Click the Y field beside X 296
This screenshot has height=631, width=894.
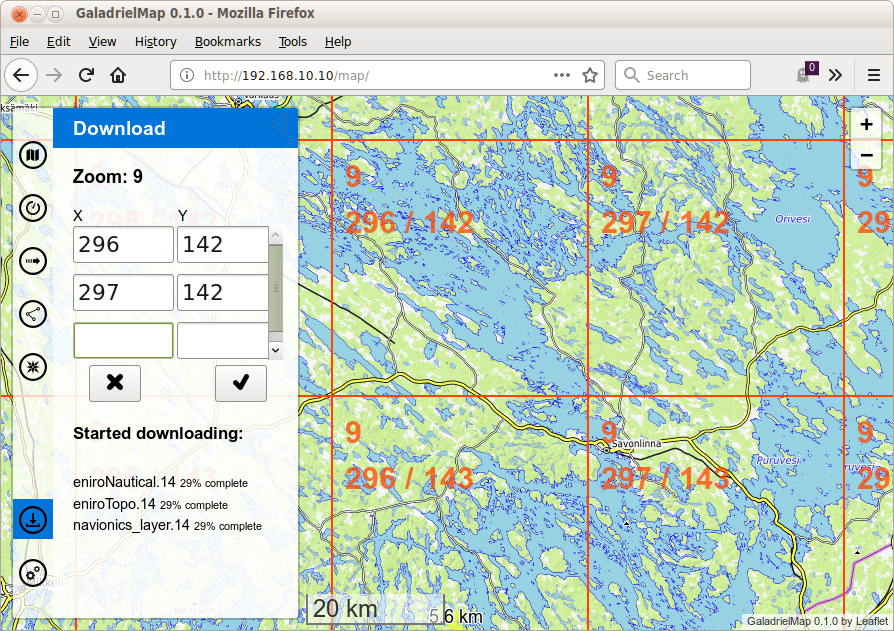point(222,245)
